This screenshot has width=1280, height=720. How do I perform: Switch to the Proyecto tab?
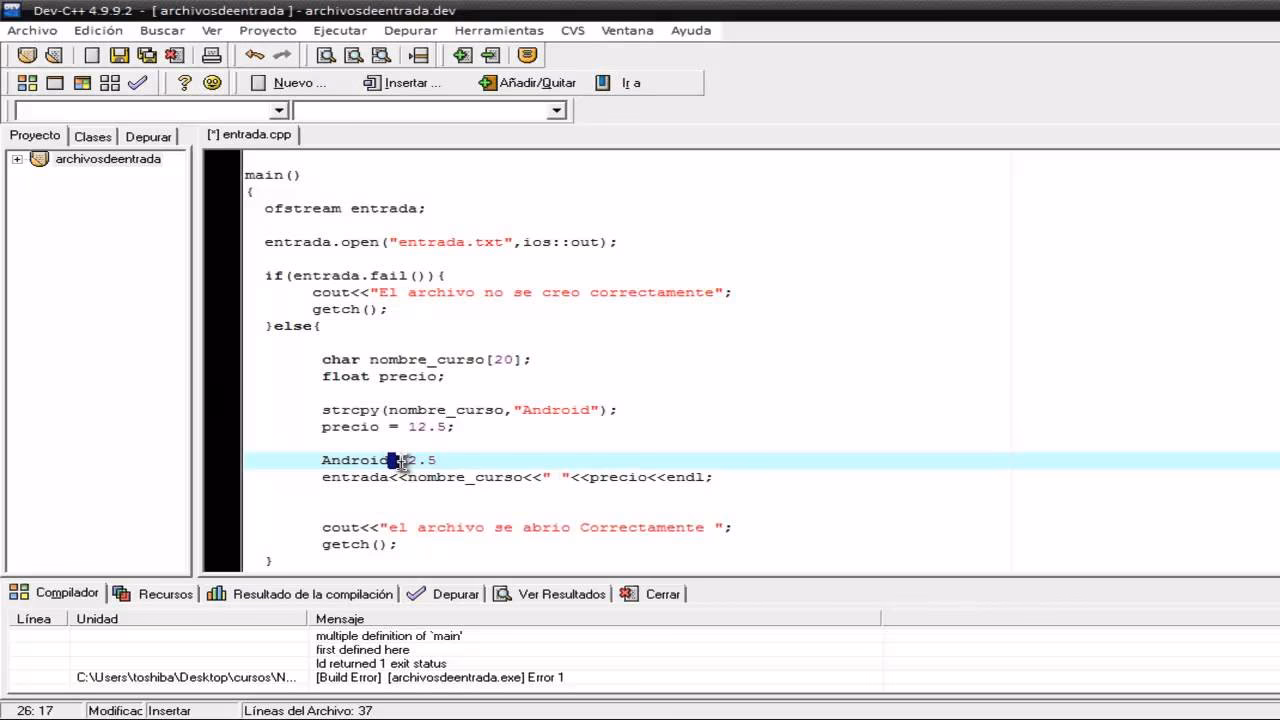click(x=35, y=136)
